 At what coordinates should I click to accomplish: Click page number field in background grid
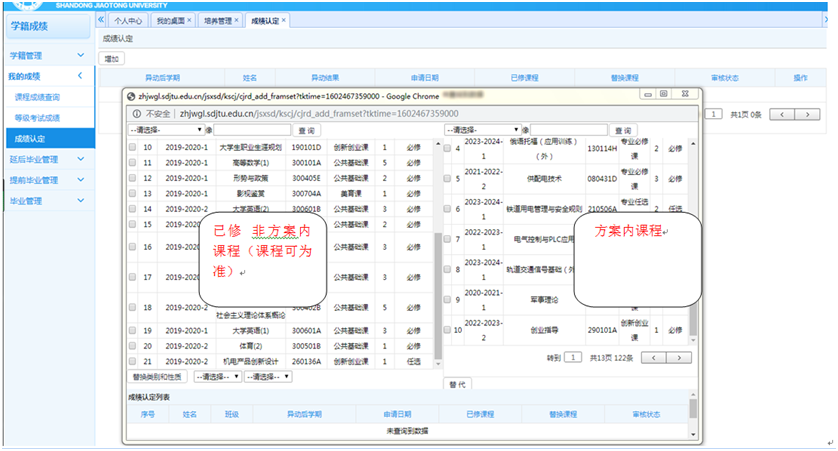pos(714,114)
